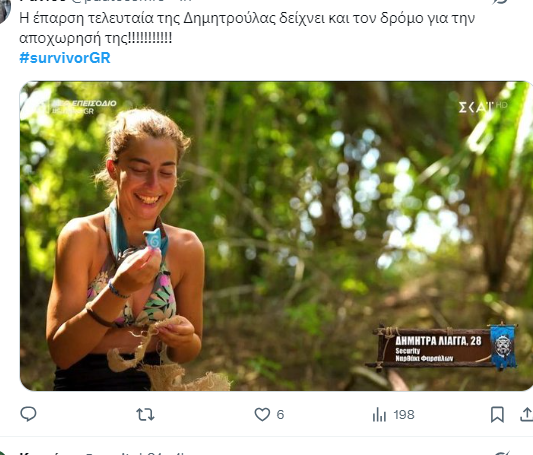Open view analytics bar chart icon
Viewport: 533px width, 455px height.
point(379,415)
